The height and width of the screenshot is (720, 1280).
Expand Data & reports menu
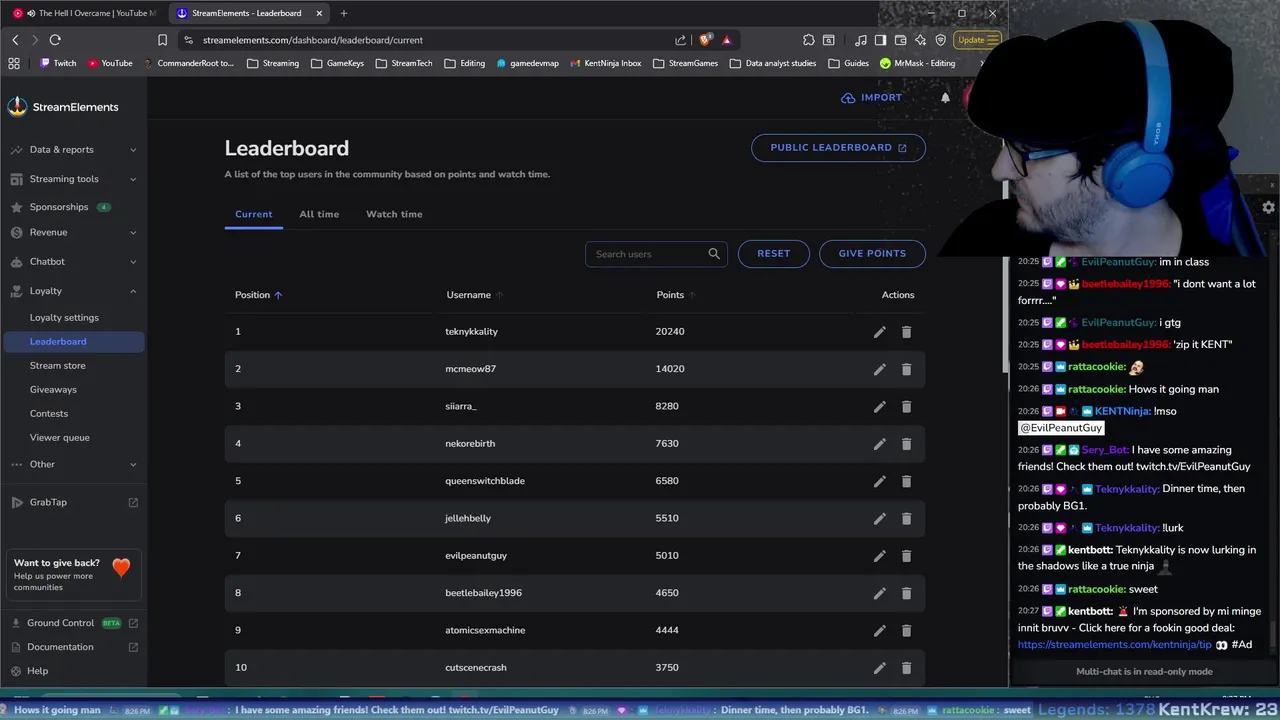pyautogui.click(x=73, y=150)
